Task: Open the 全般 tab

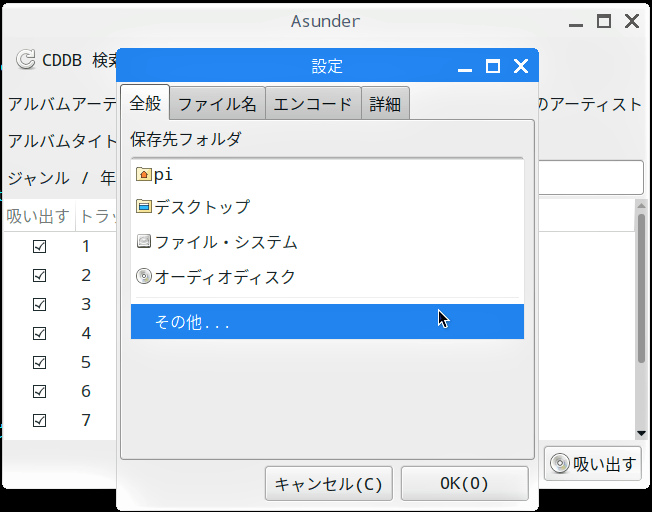Action: tap(145, 103)
